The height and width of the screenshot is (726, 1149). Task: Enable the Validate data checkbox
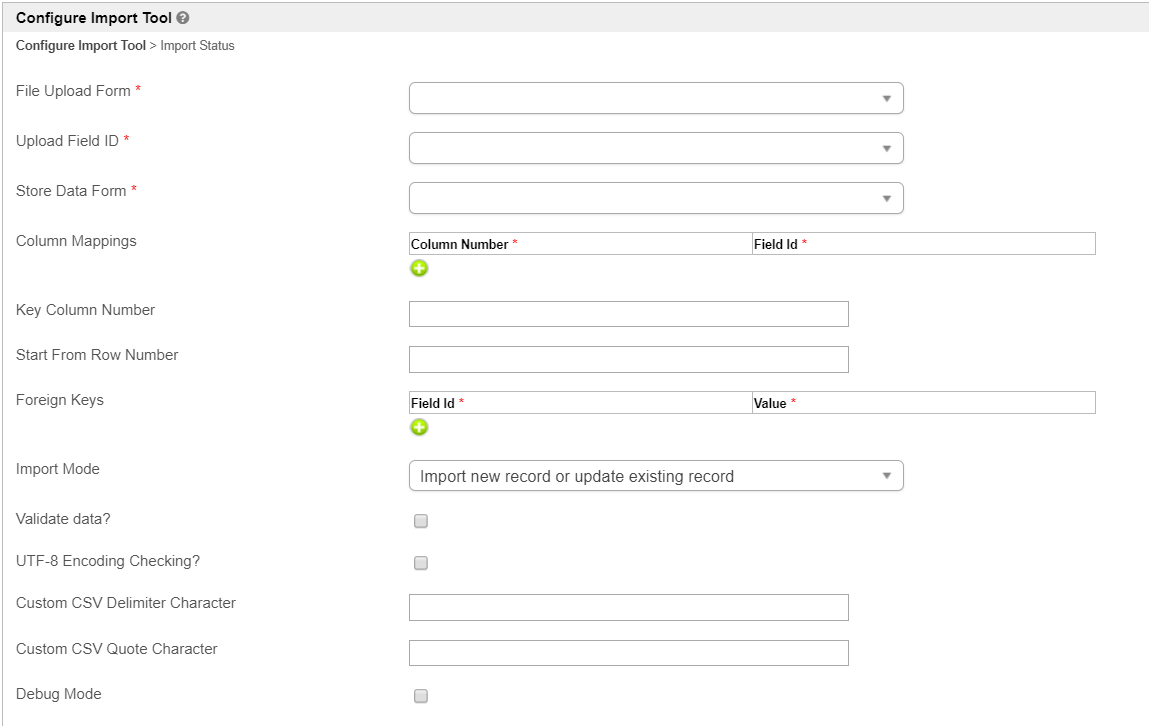coord(421,521)
